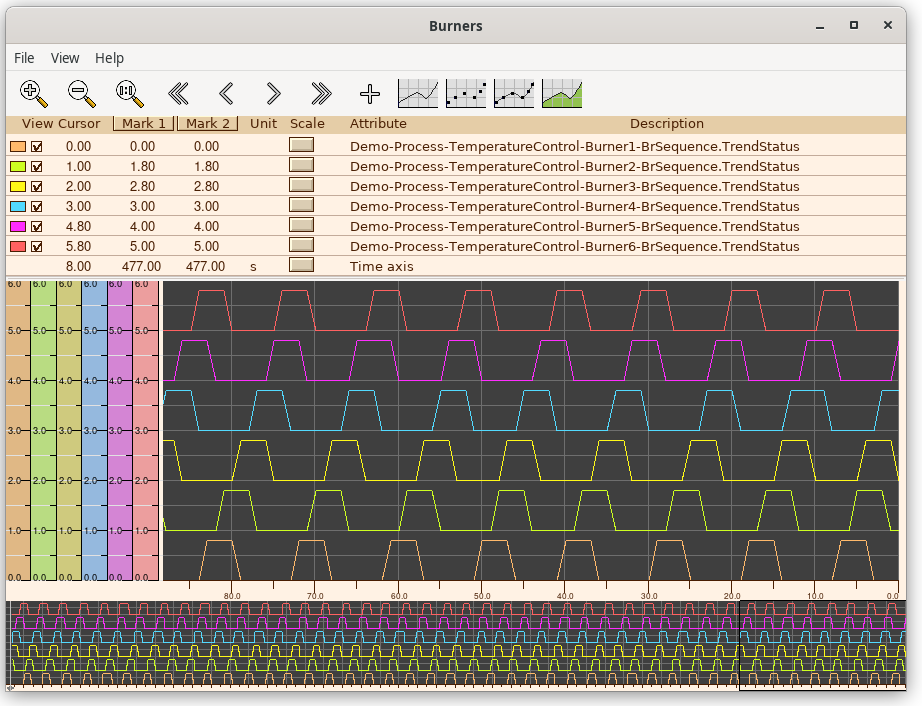Click the zoom out magnifier icon
This screenshot has height=706, width=922.
coord(82,94)
